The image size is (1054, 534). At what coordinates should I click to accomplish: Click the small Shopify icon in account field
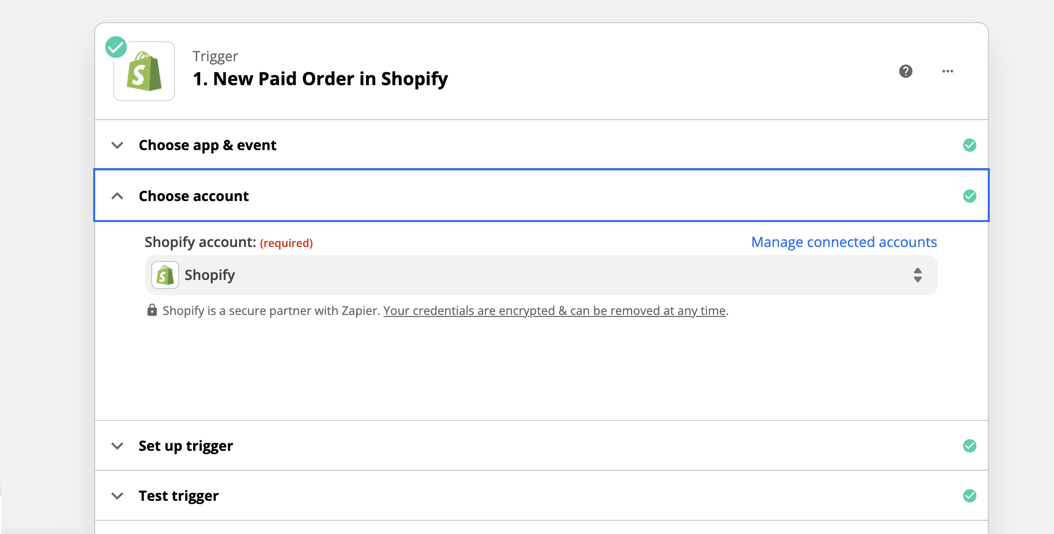point(165,275)
